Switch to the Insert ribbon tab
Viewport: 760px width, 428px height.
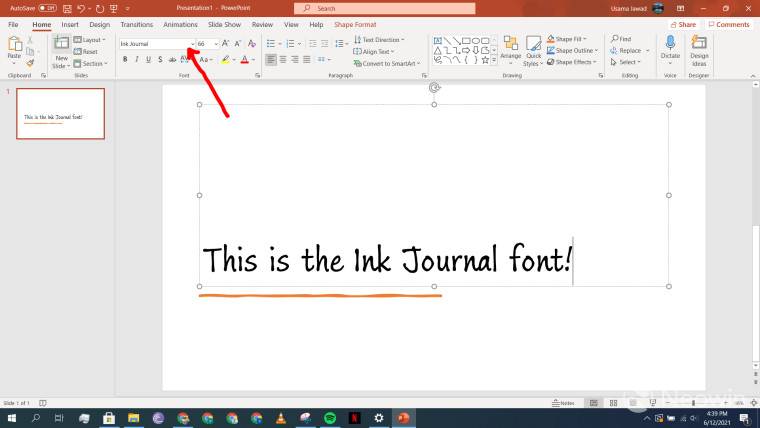(70, 24)
